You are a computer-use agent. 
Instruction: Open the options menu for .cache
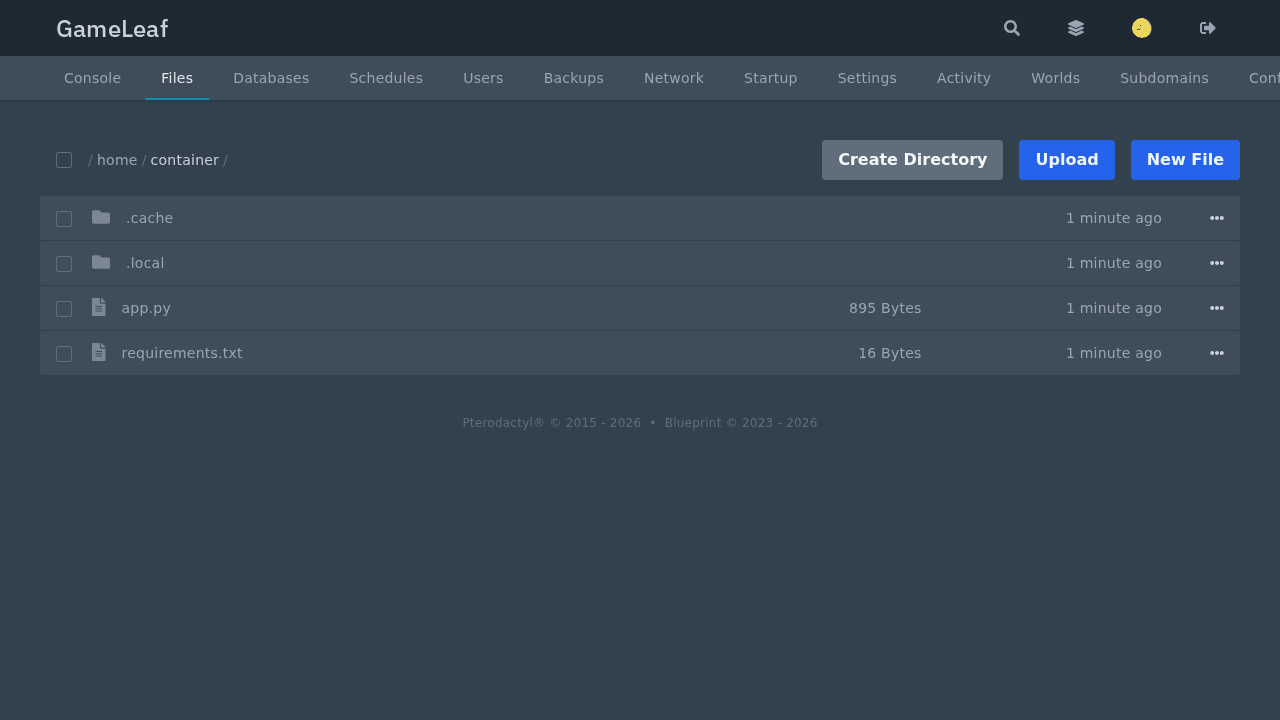(x=1217, y=218)
